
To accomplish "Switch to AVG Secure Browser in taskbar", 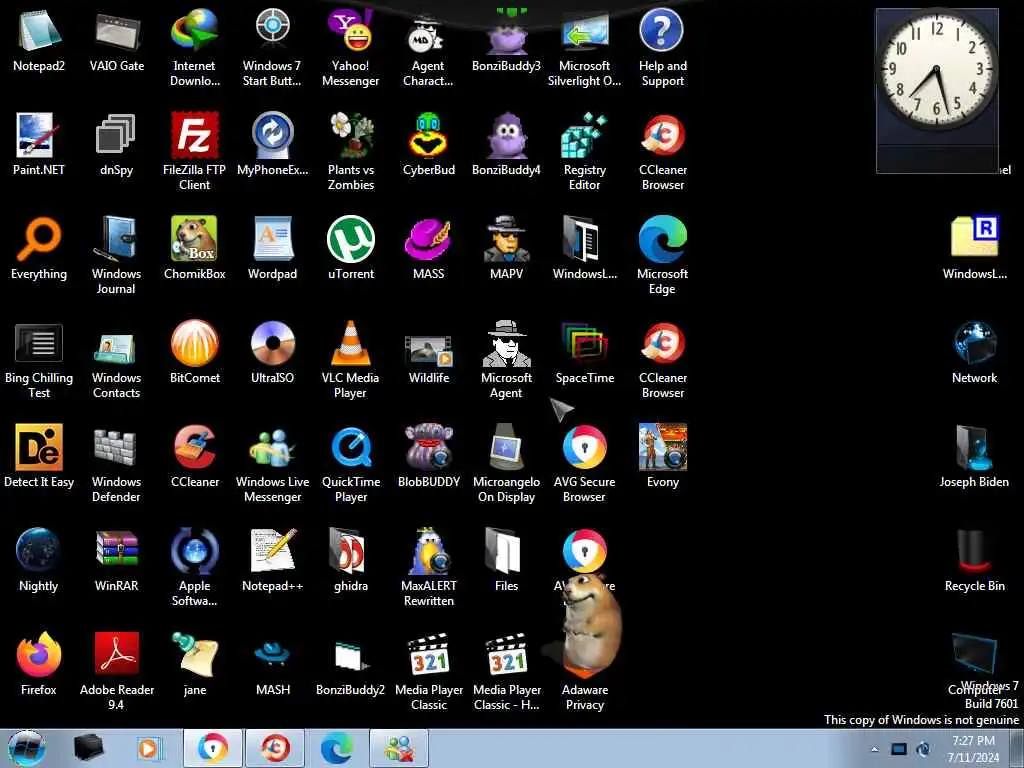I will 212,748.
